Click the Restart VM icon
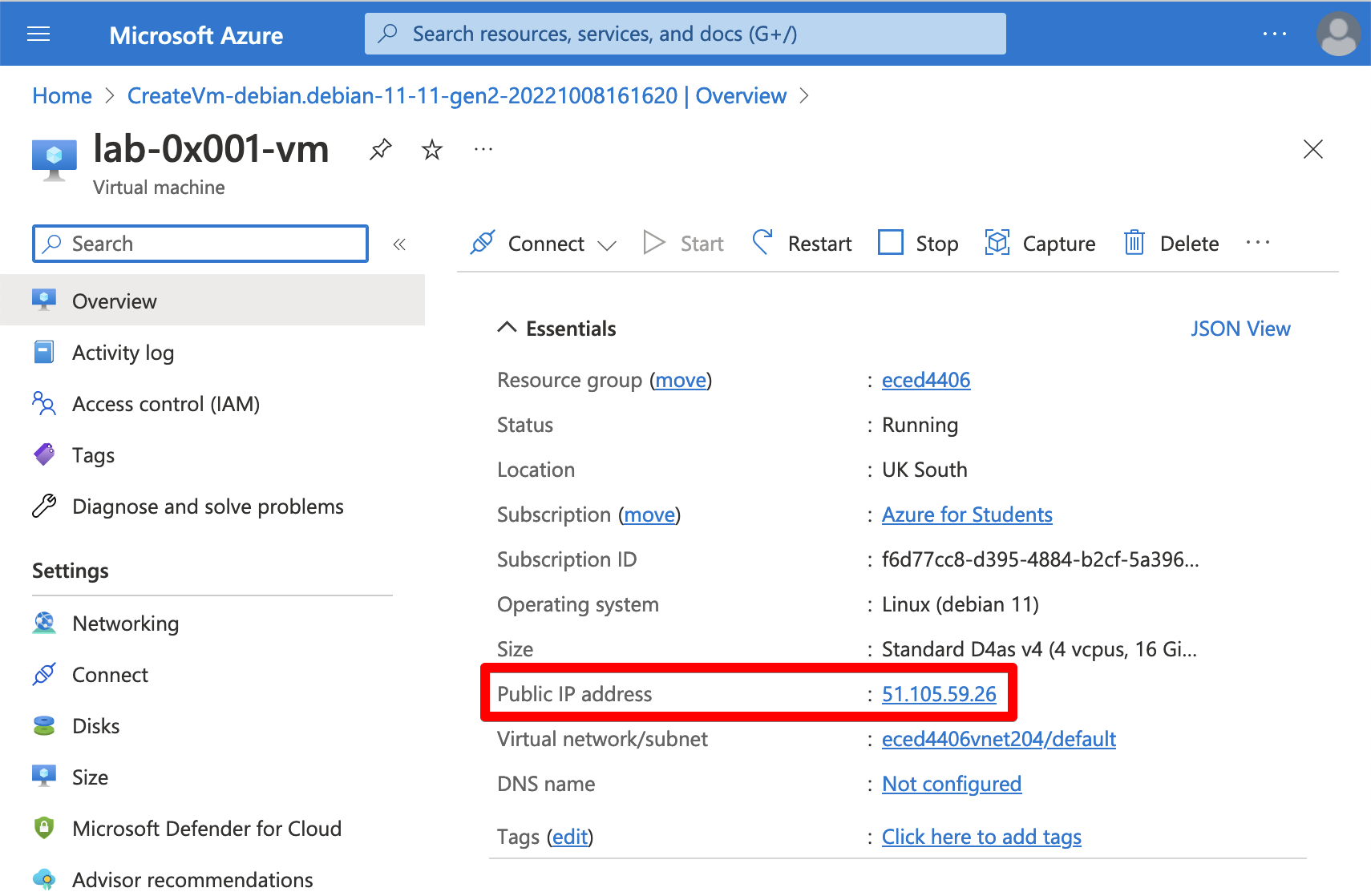1371x896 pixels. click(x=762, y=242)
